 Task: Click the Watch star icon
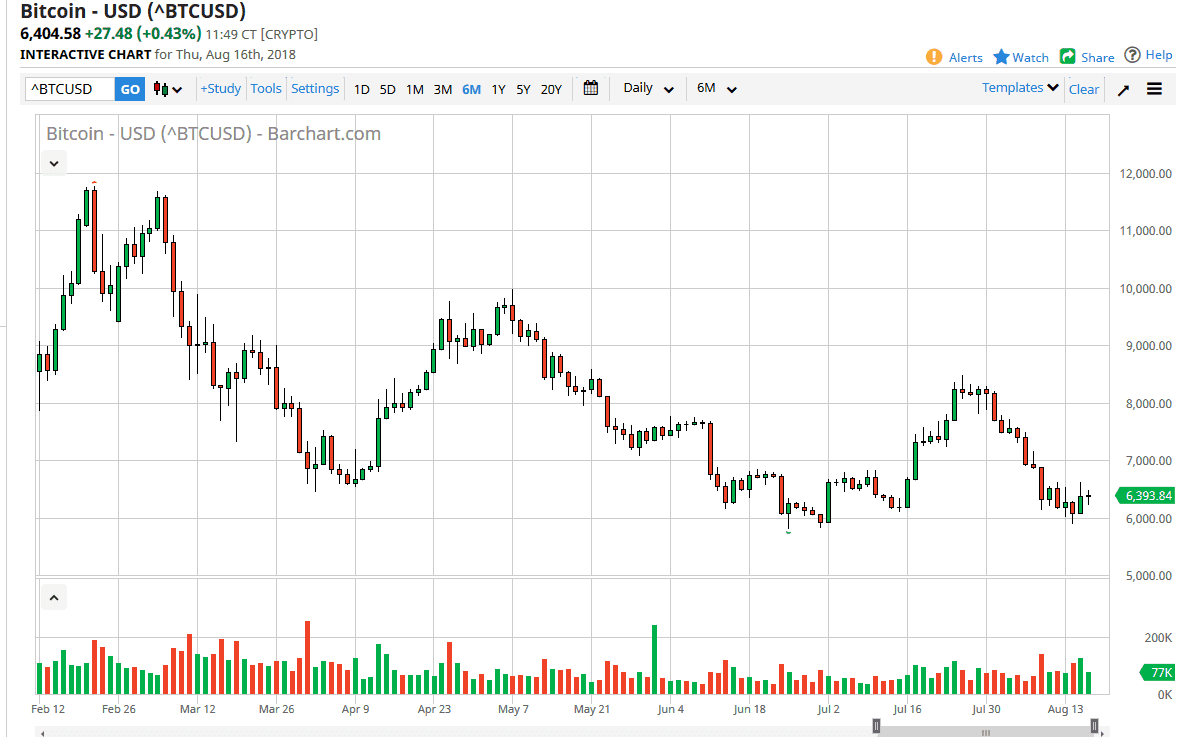point(1003,57)
